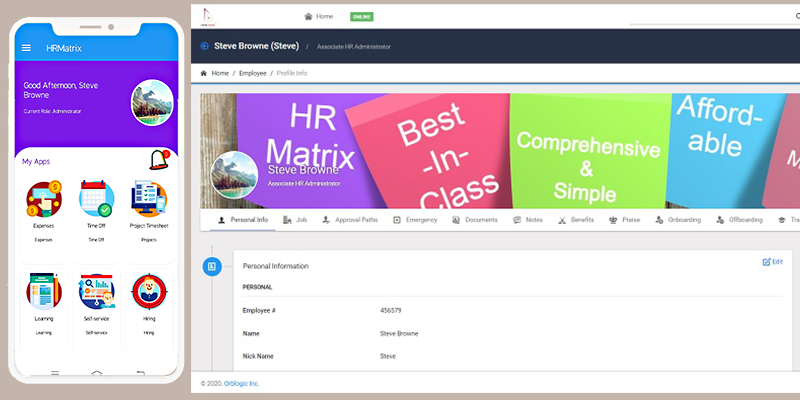This screenshot has height=400, width=800.
Task: Click the blue timeline circle icon beside Personal Information
Action: coord(212,266)
